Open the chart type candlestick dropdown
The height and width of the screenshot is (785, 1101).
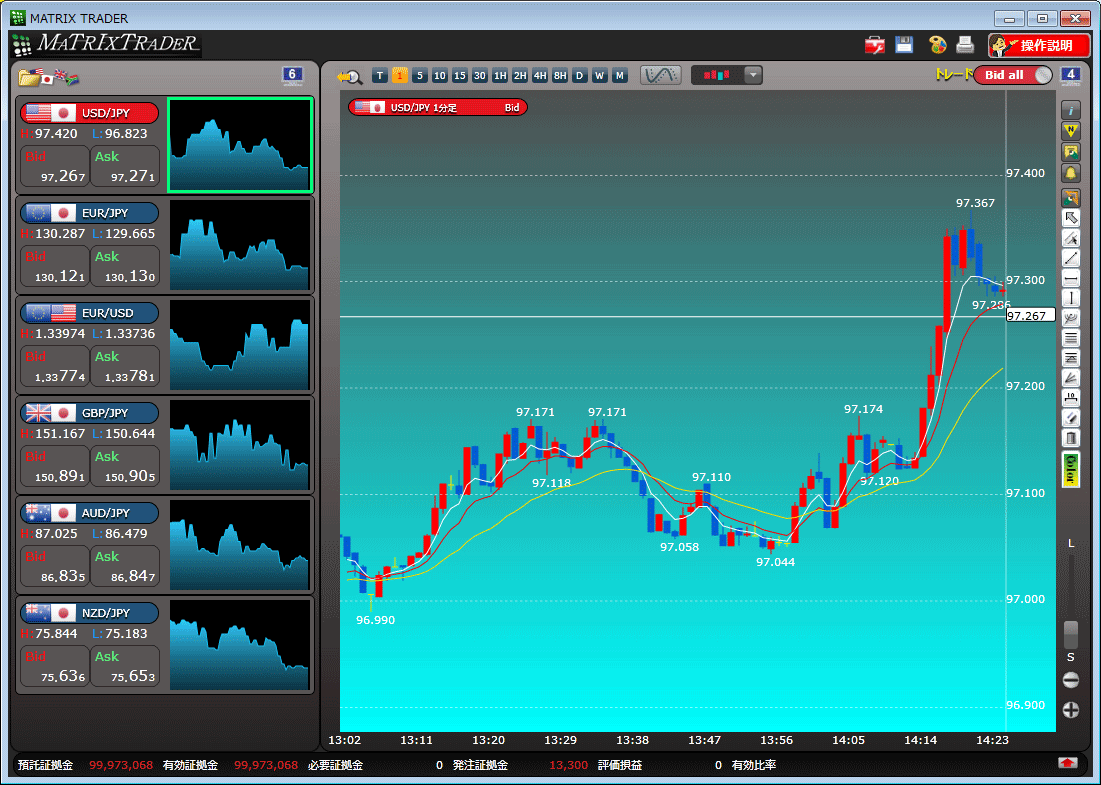tap(727, 75)
